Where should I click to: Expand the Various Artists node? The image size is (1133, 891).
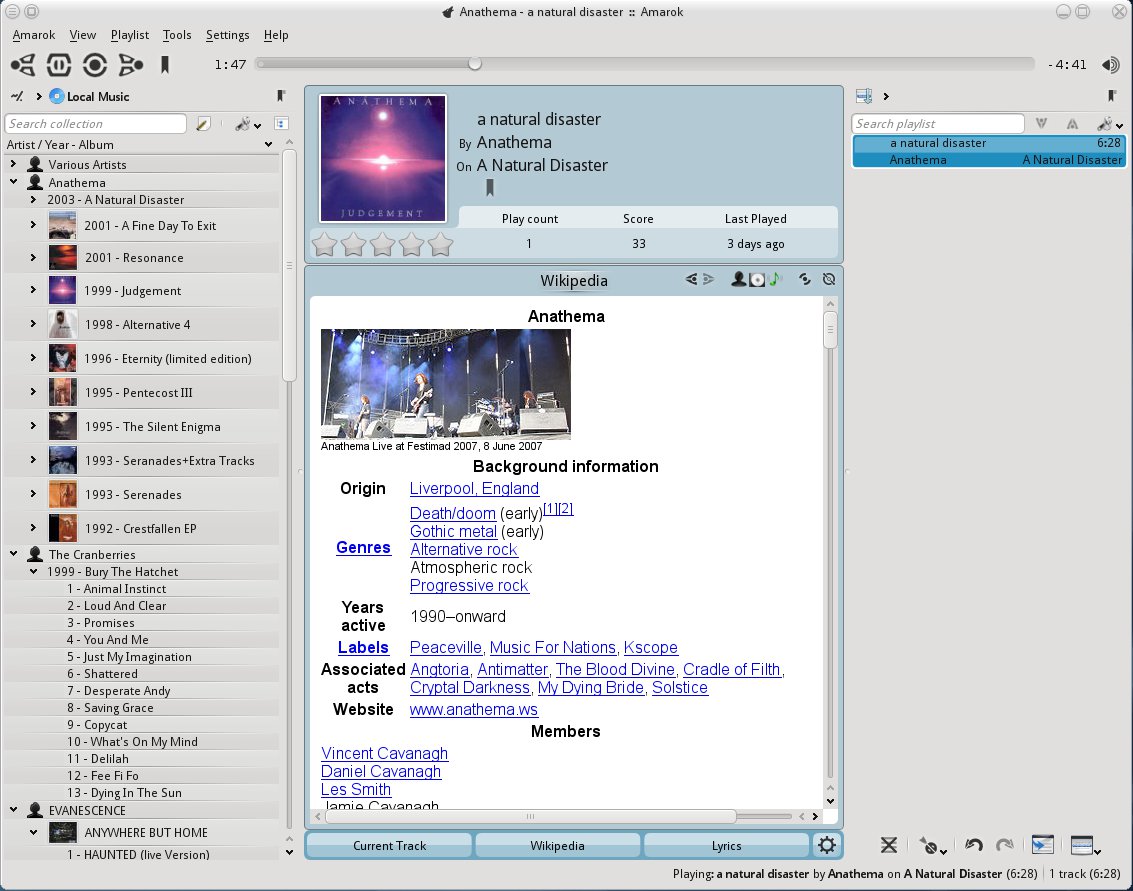pos(13,164)
